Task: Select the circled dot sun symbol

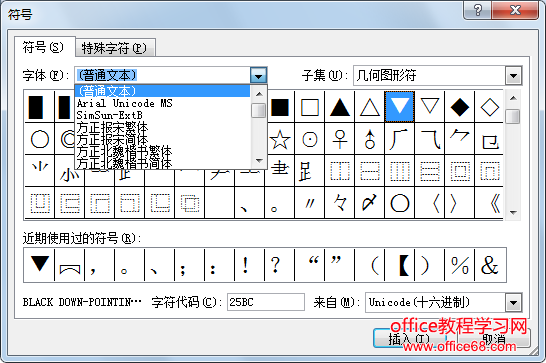Action: pyautogui.click(x=310, y=139)
